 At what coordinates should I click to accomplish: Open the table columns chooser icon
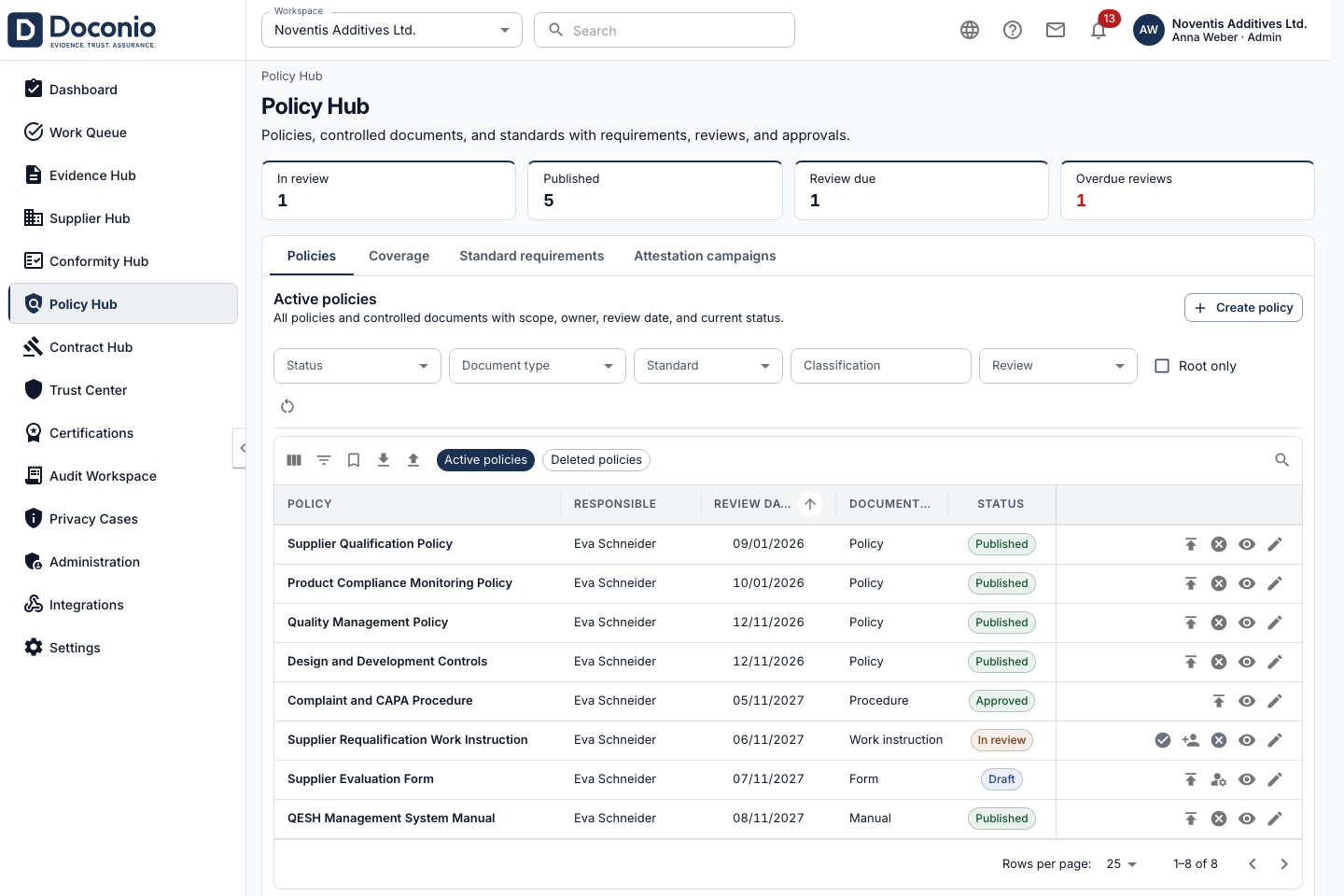pyautogui.click(x=294, y=460)
